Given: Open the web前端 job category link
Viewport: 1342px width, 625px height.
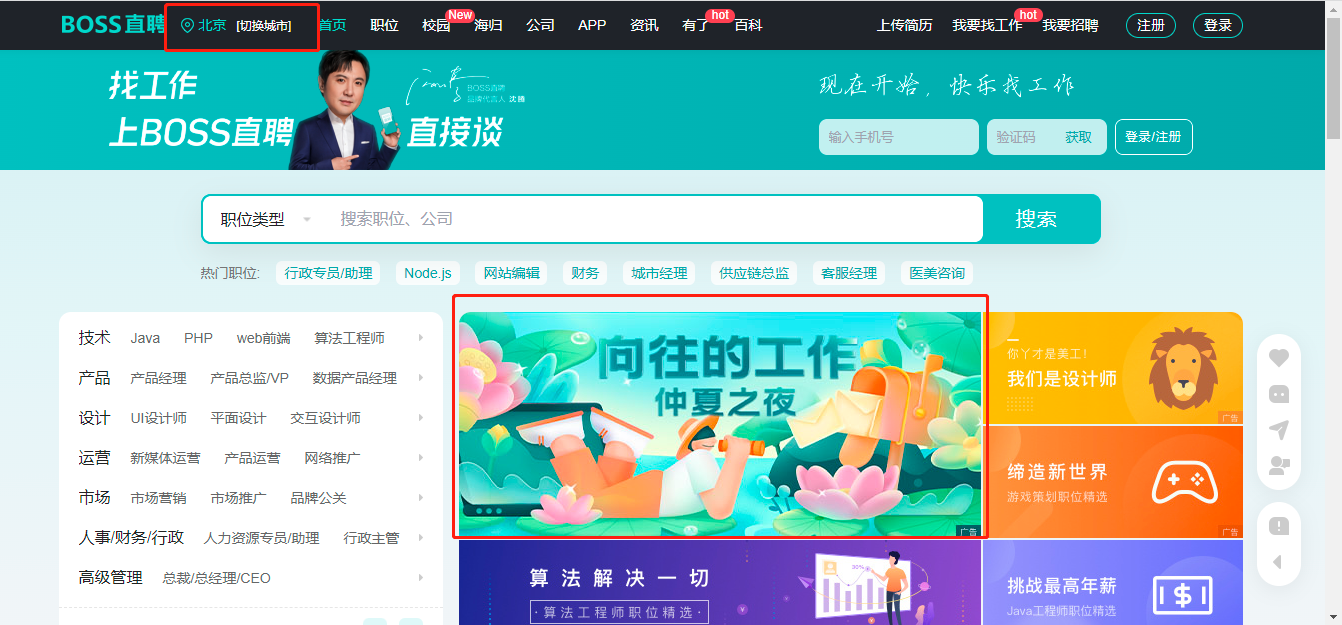Looking at the screenshot, I should point(264,338).
